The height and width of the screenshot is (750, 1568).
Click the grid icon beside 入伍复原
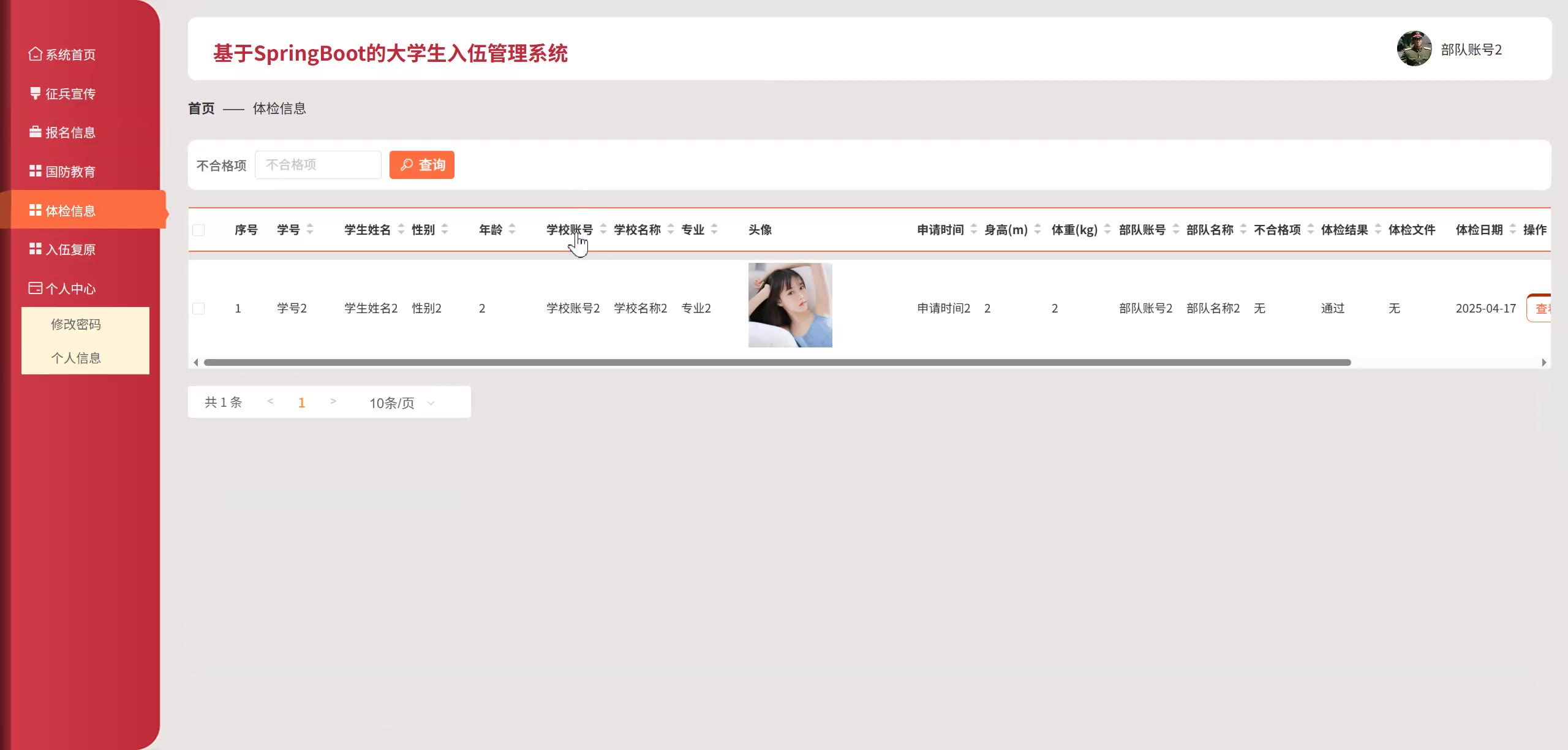[35, 249]
